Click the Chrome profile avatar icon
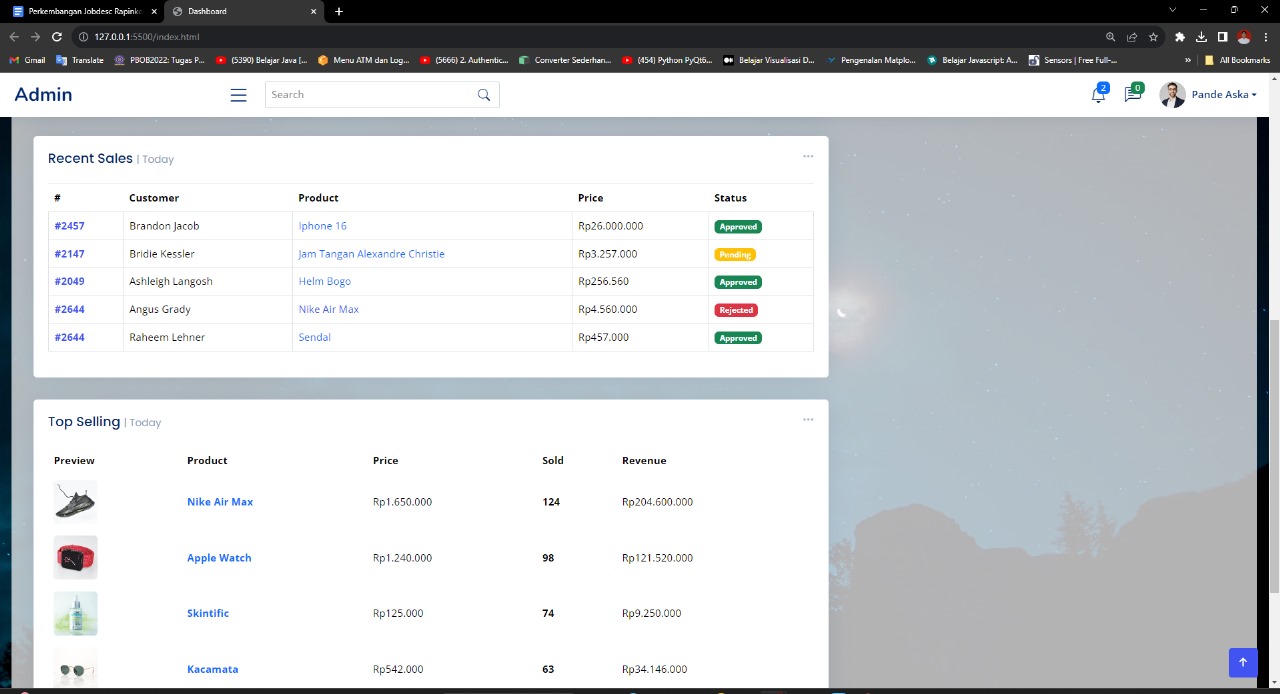The width and height of the screenshot is (1280, 694). [x=1243, y=36]
